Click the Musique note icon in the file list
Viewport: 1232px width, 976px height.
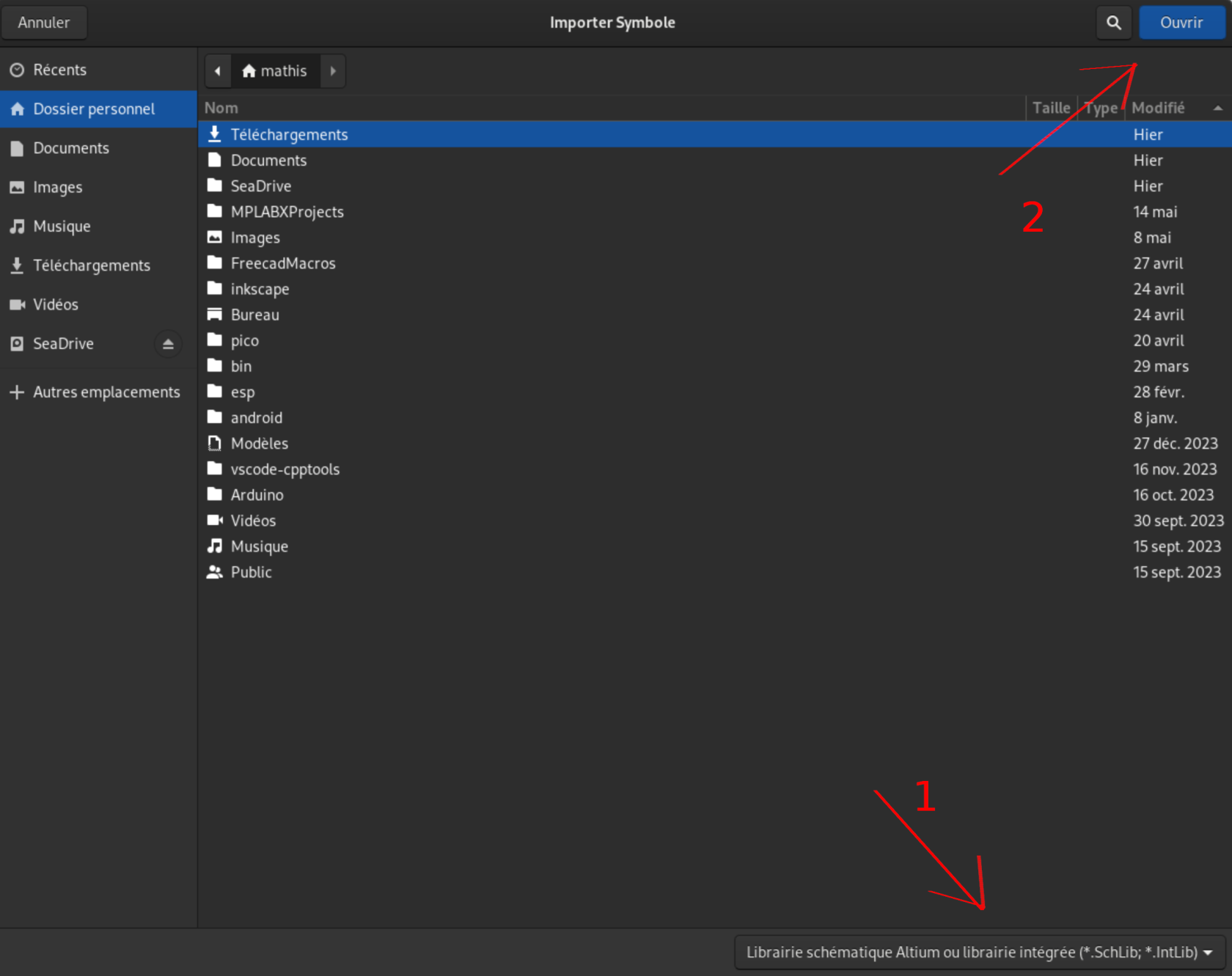click(x=214, y=546)
